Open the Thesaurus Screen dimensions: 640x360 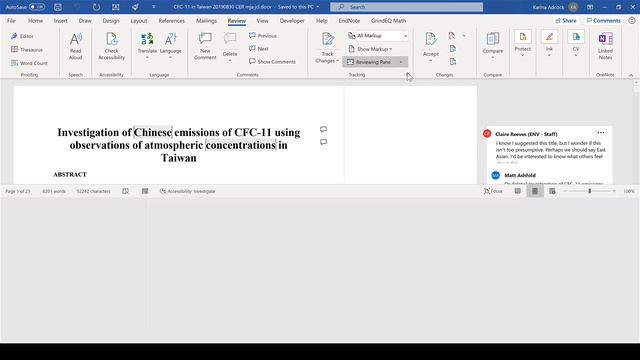pos(27,50)
